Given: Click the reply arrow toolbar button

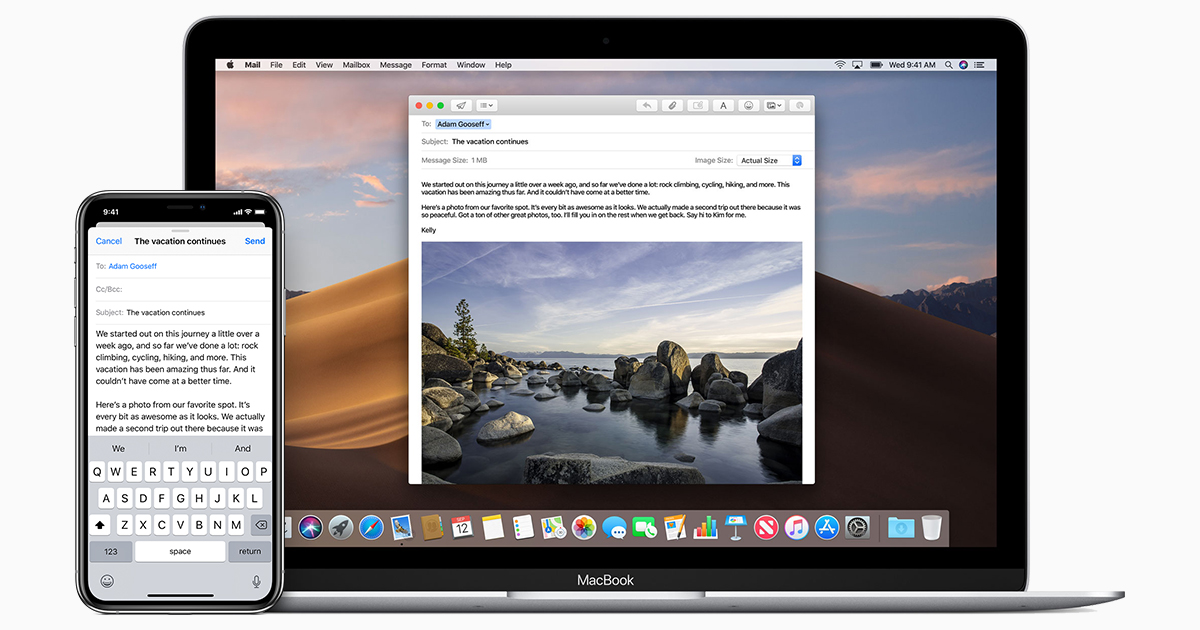Looking at the screenshot, I should click(x=647, y=105).
